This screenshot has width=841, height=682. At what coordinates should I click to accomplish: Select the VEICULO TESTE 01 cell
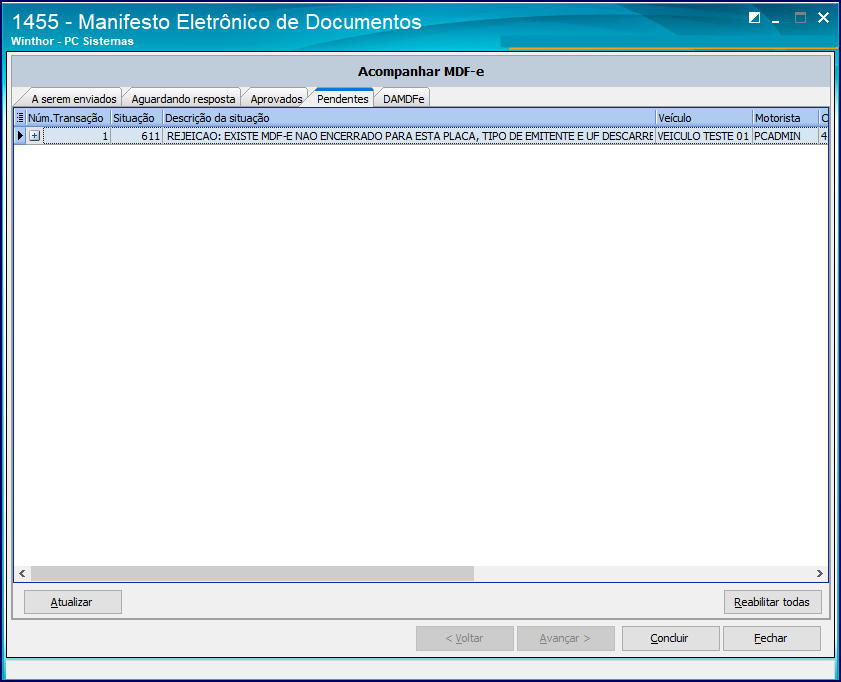pos(704,136)
